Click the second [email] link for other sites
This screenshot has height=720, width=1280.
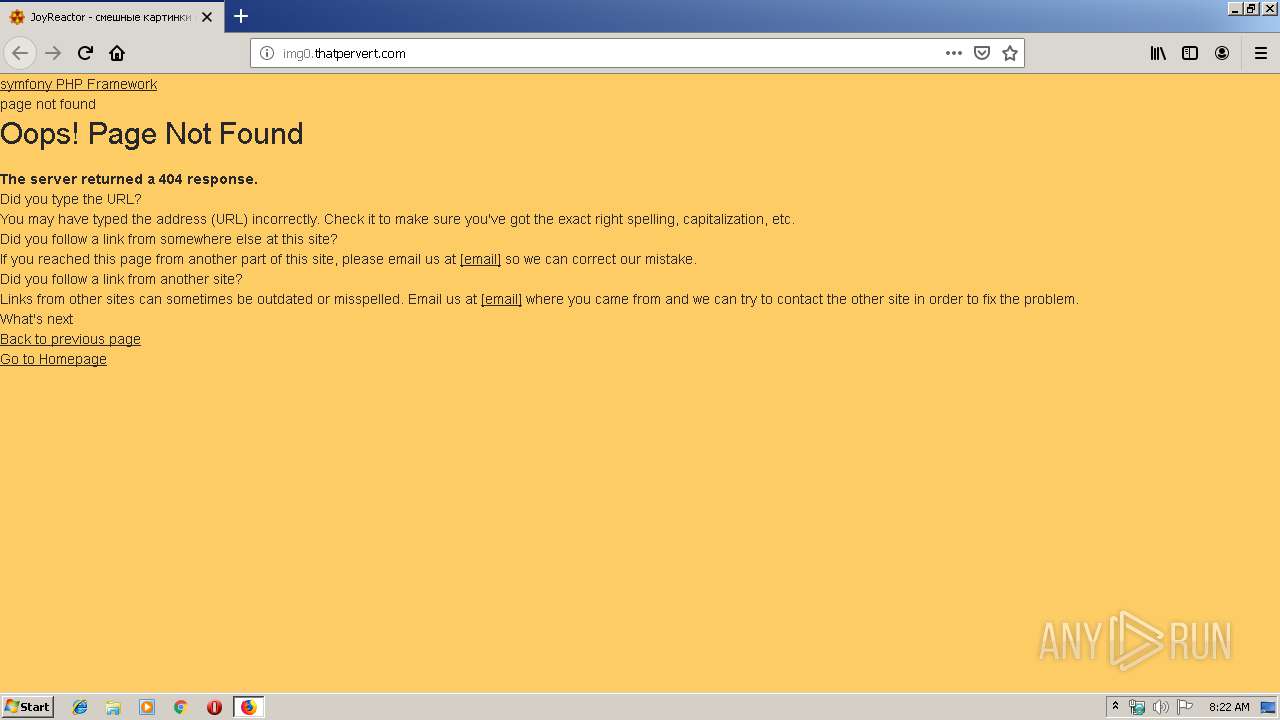(x=501, y=299)
